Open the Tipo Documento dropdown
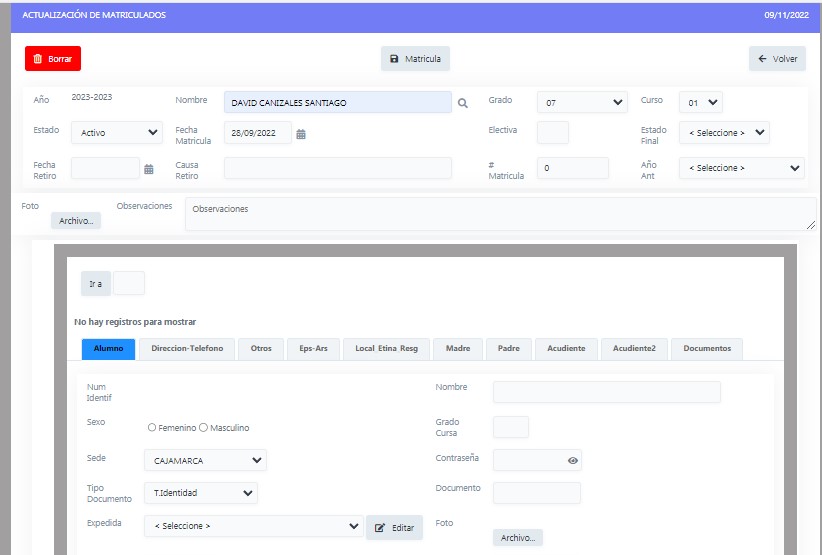Screen dimensions: 822x555 pyautogui.click(x=200, y=493)
